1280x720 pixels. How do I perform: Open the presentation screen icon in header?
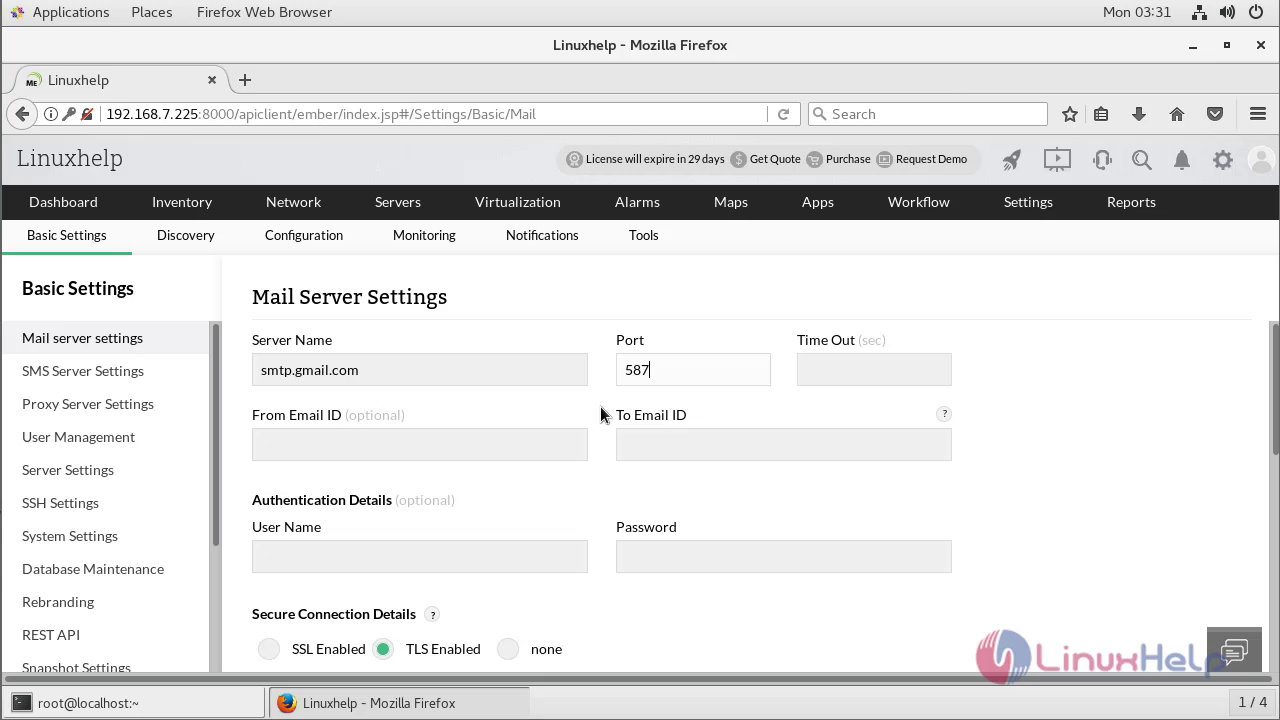(x=1057, y=159)
